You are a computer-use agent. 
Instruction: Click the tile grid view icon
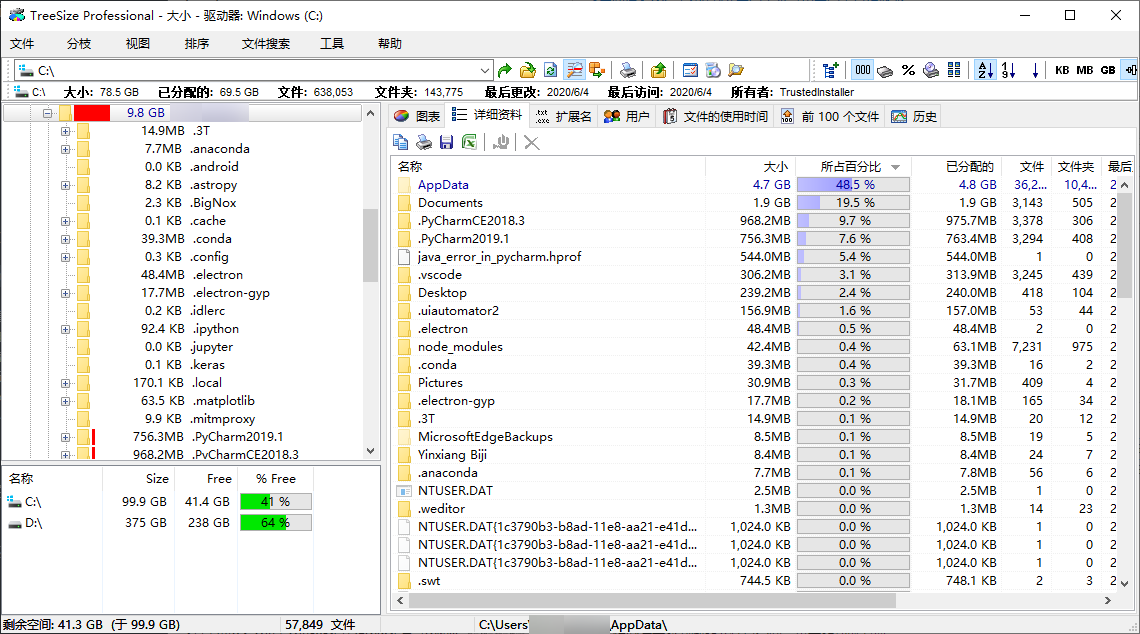click(954, 71)
